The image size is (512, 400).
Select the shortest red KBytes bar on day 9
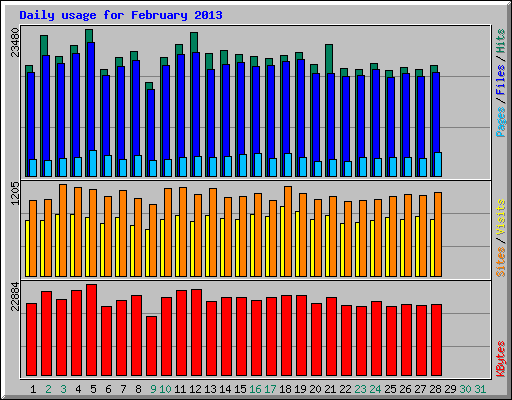[x=151, y=346]
